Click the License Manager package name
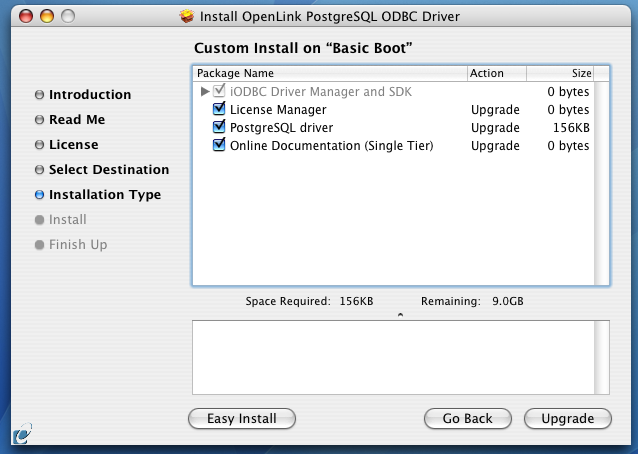Viewport: 638px width, 454px height. click(278, 110)
